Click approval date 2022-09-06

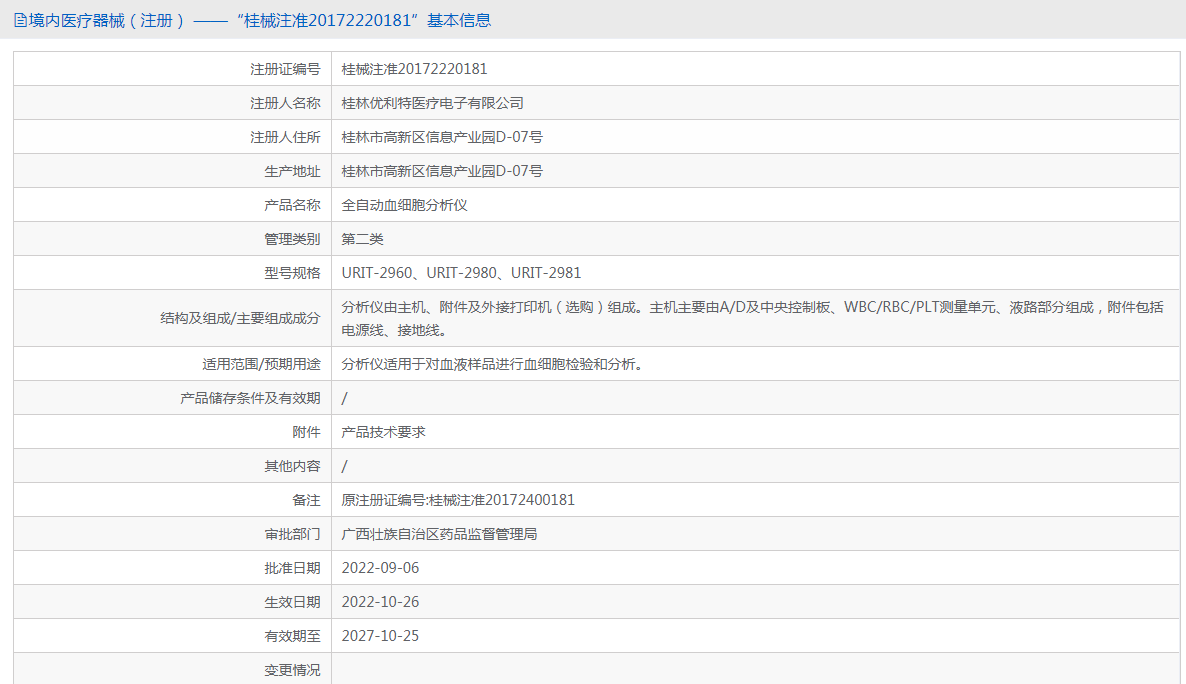click(x=380, y=568)
